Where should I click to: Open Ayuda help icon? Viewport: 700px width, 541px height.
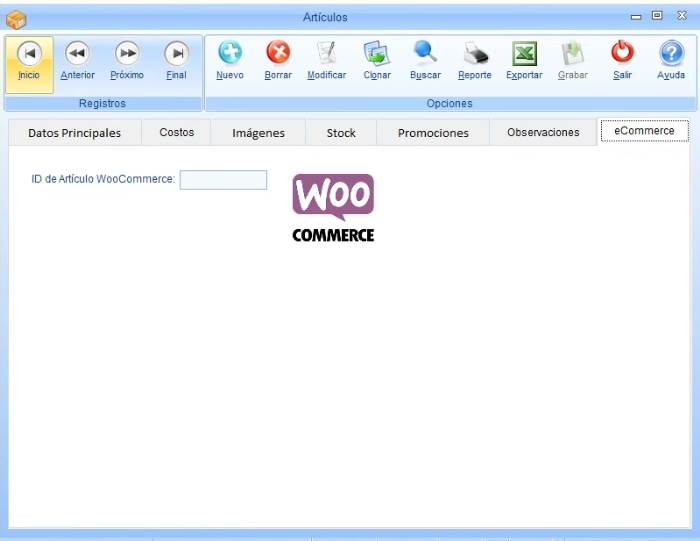pyautogui.click(x=671, y=61)
